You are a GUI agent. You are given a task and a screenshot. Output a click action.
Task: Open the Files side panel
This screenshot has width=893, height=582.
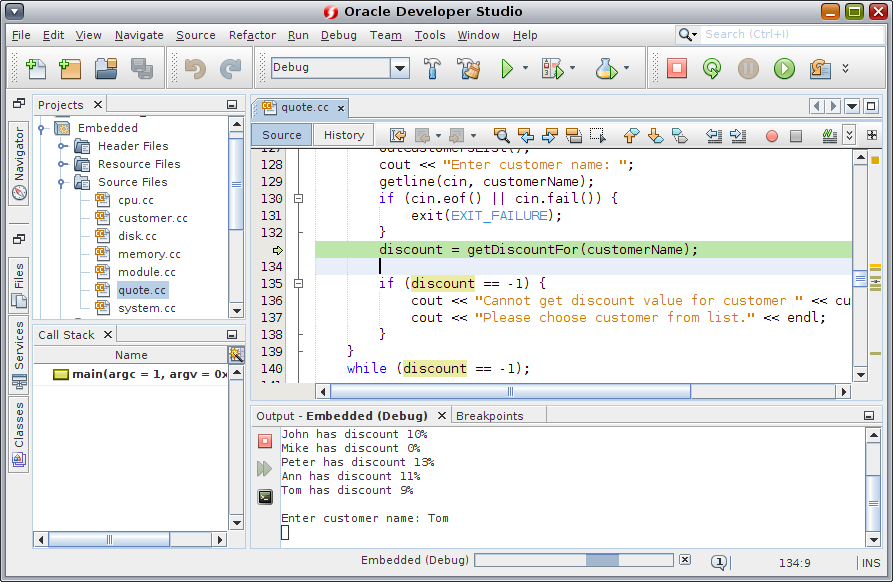(x=19, y=285)
